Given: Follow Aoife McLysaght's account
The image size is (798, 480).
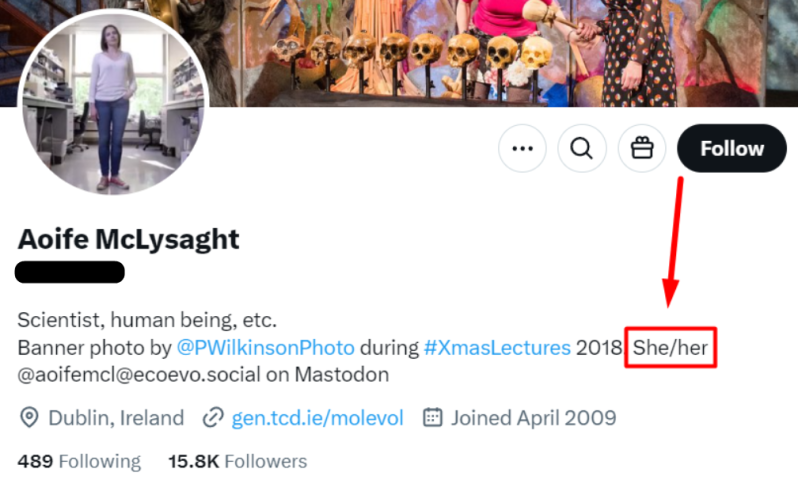Looking at the screenshot, I should (x=731, y=149).
